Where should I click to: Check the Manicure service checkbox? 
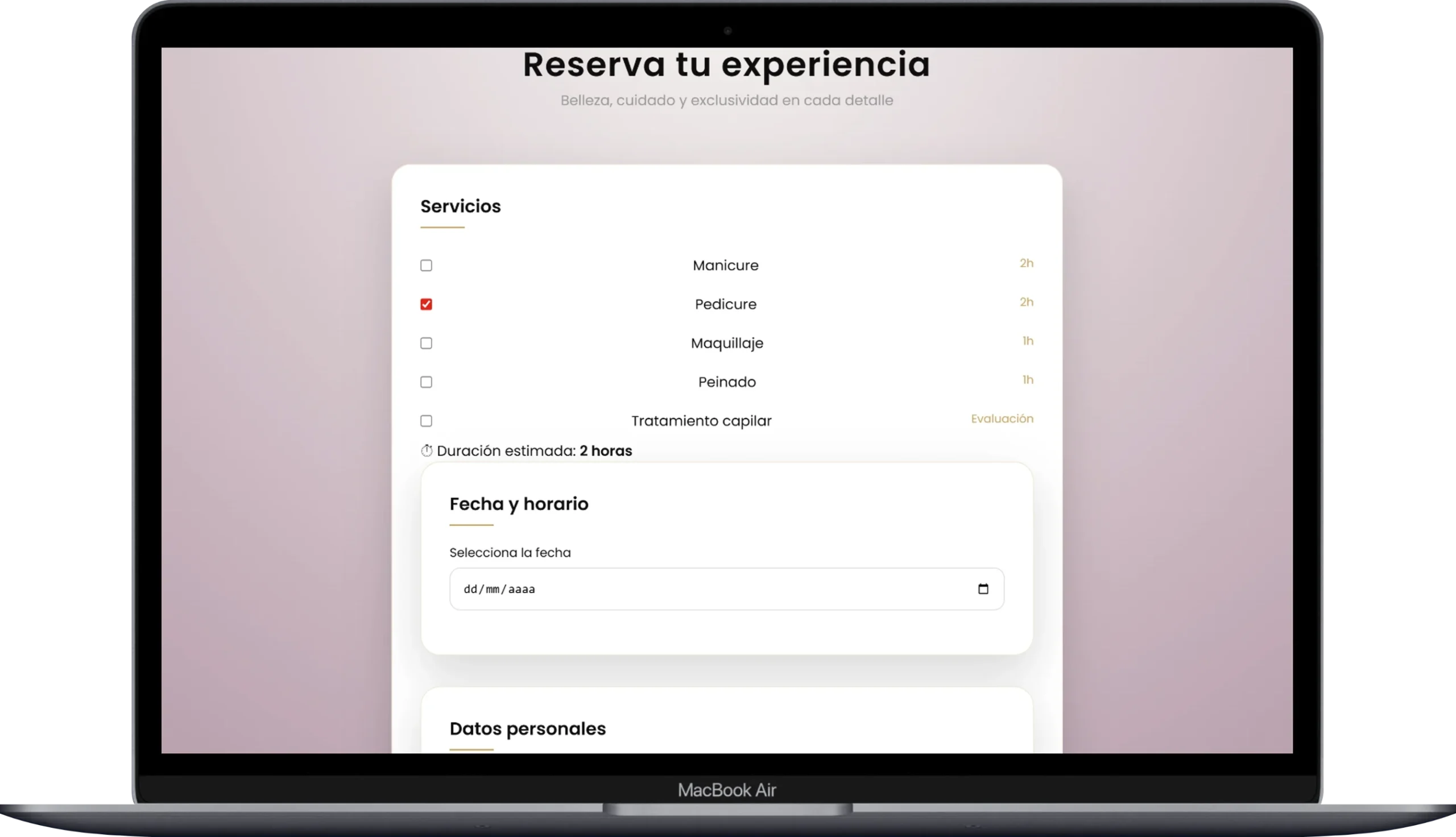(426, 265)
